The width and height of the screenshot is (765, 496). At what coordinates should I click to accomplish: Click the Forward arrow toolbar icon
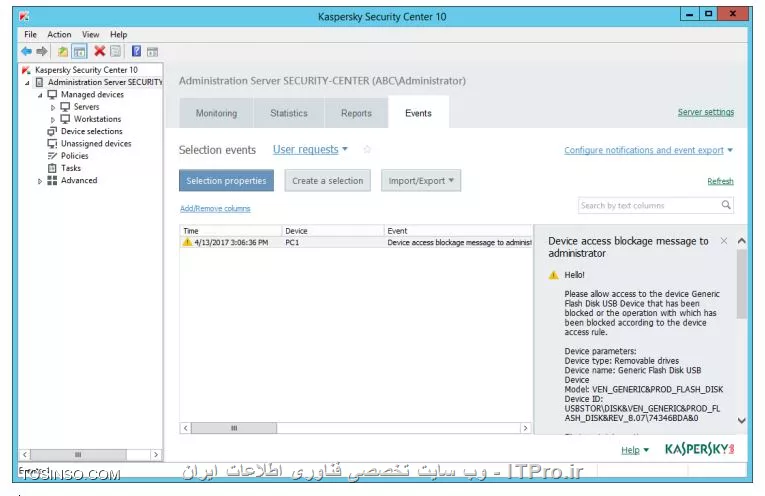pos(42,51)
